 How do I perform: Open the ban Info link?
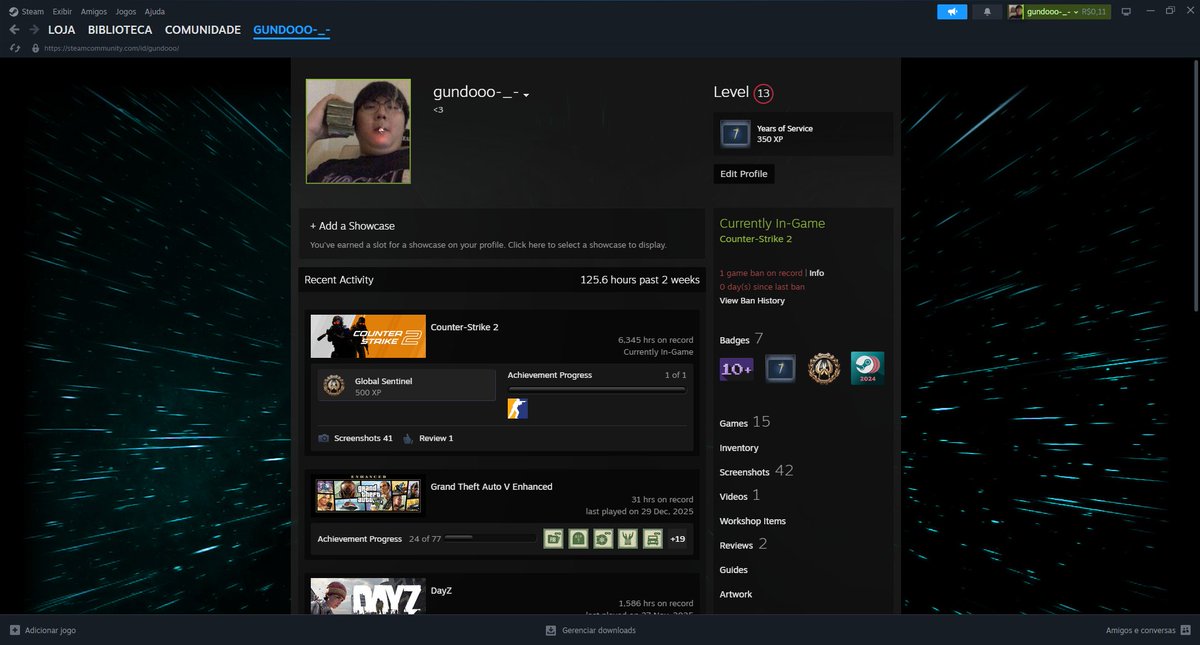click(817, 273)
